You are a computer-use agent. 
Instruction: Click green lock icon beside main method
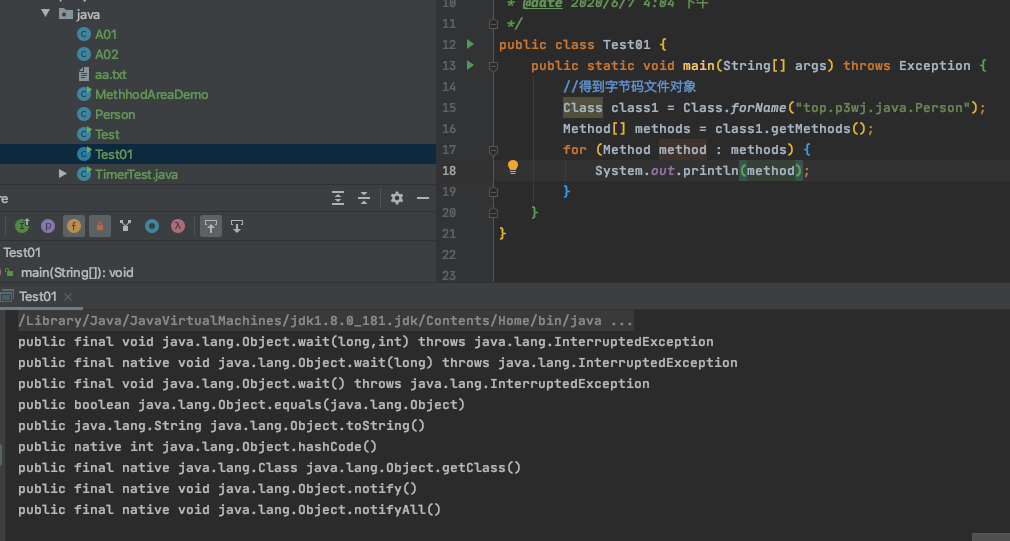click(9, 273)
